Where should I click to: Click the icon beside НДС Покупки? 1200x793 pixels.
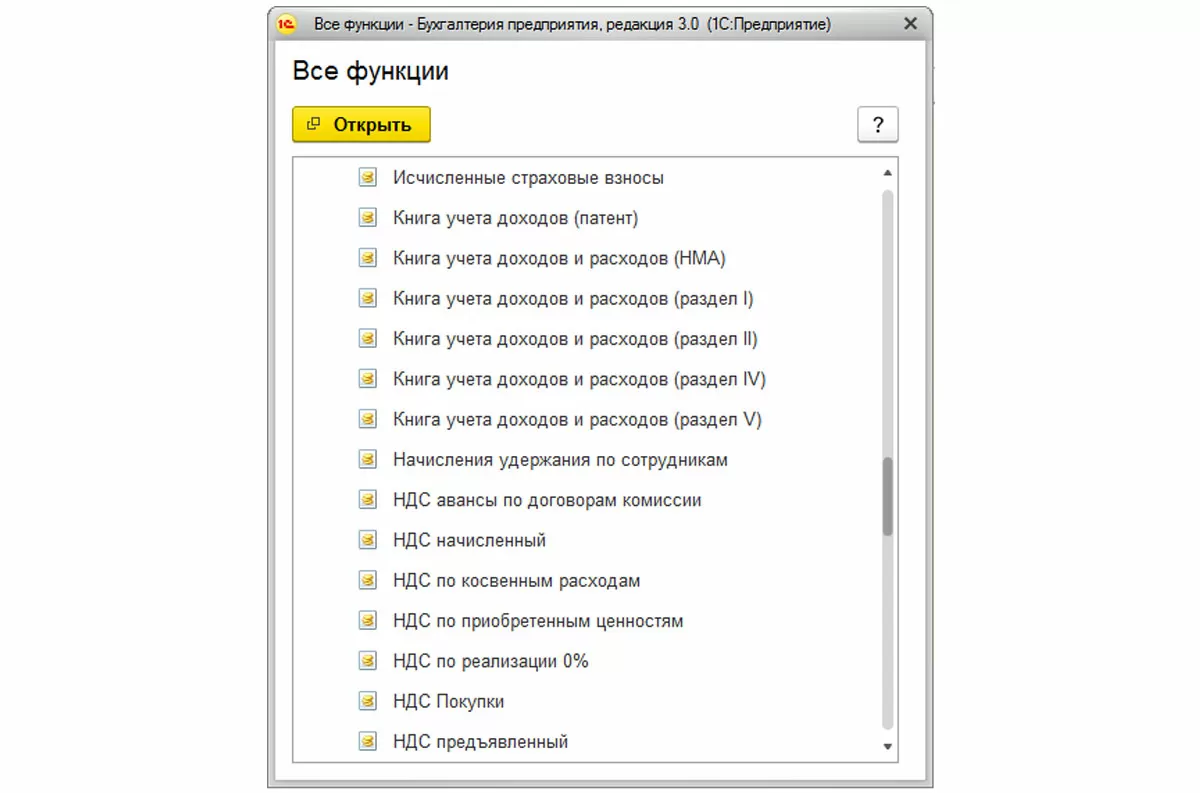[x=368, y=702]
